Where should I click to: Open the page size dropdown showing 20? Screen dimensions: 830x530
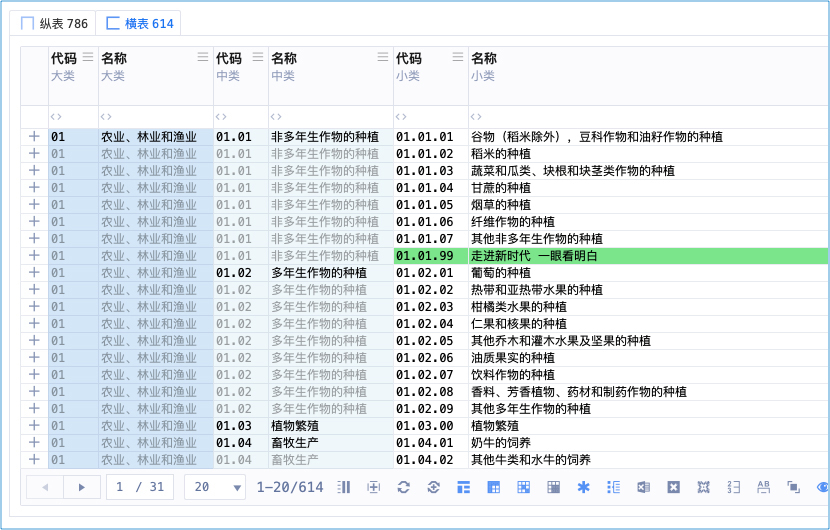tap(216, 487)
